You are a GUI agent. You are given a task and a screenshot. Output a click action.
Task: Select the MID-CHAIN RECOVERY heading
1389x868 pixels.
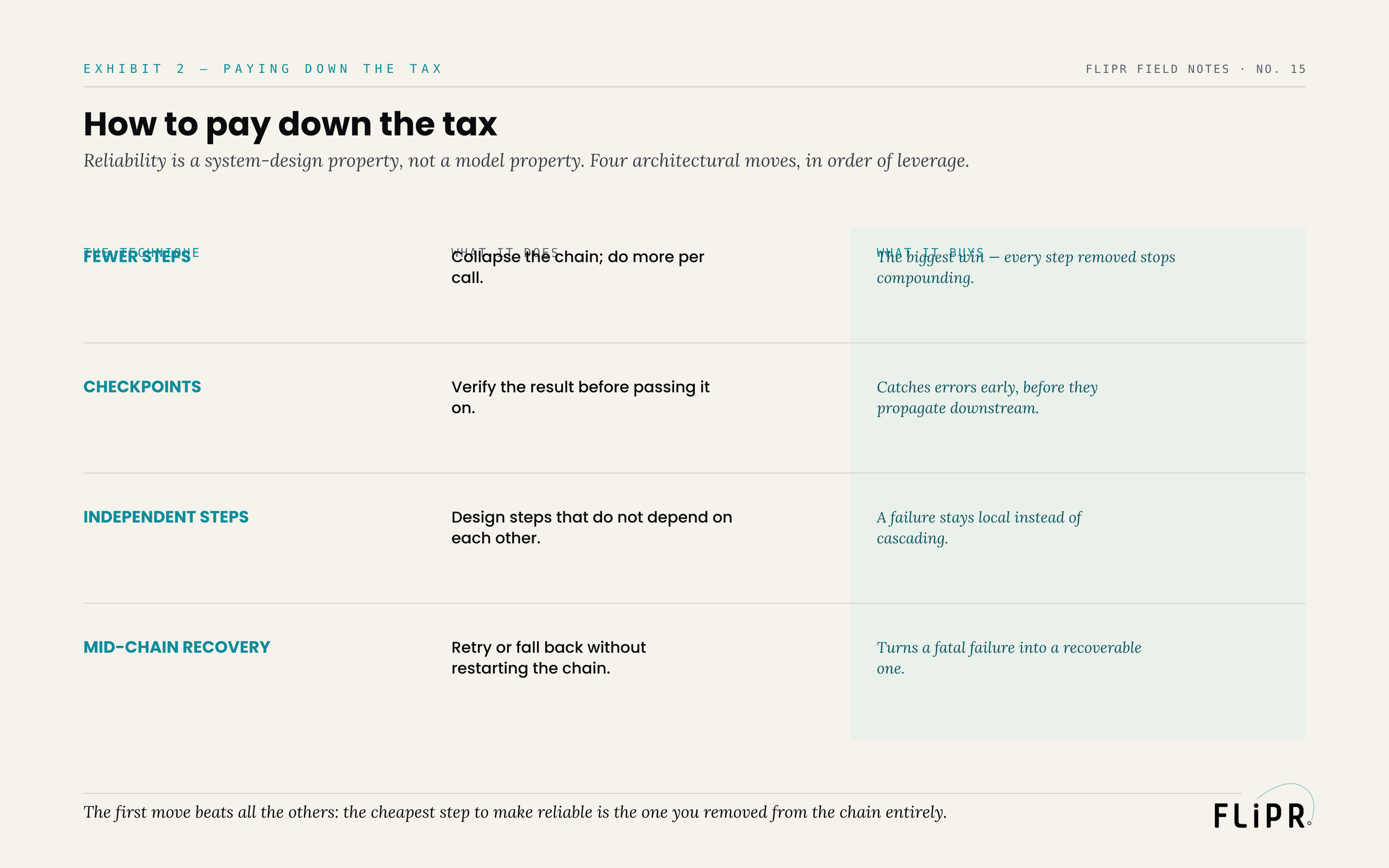177,648
